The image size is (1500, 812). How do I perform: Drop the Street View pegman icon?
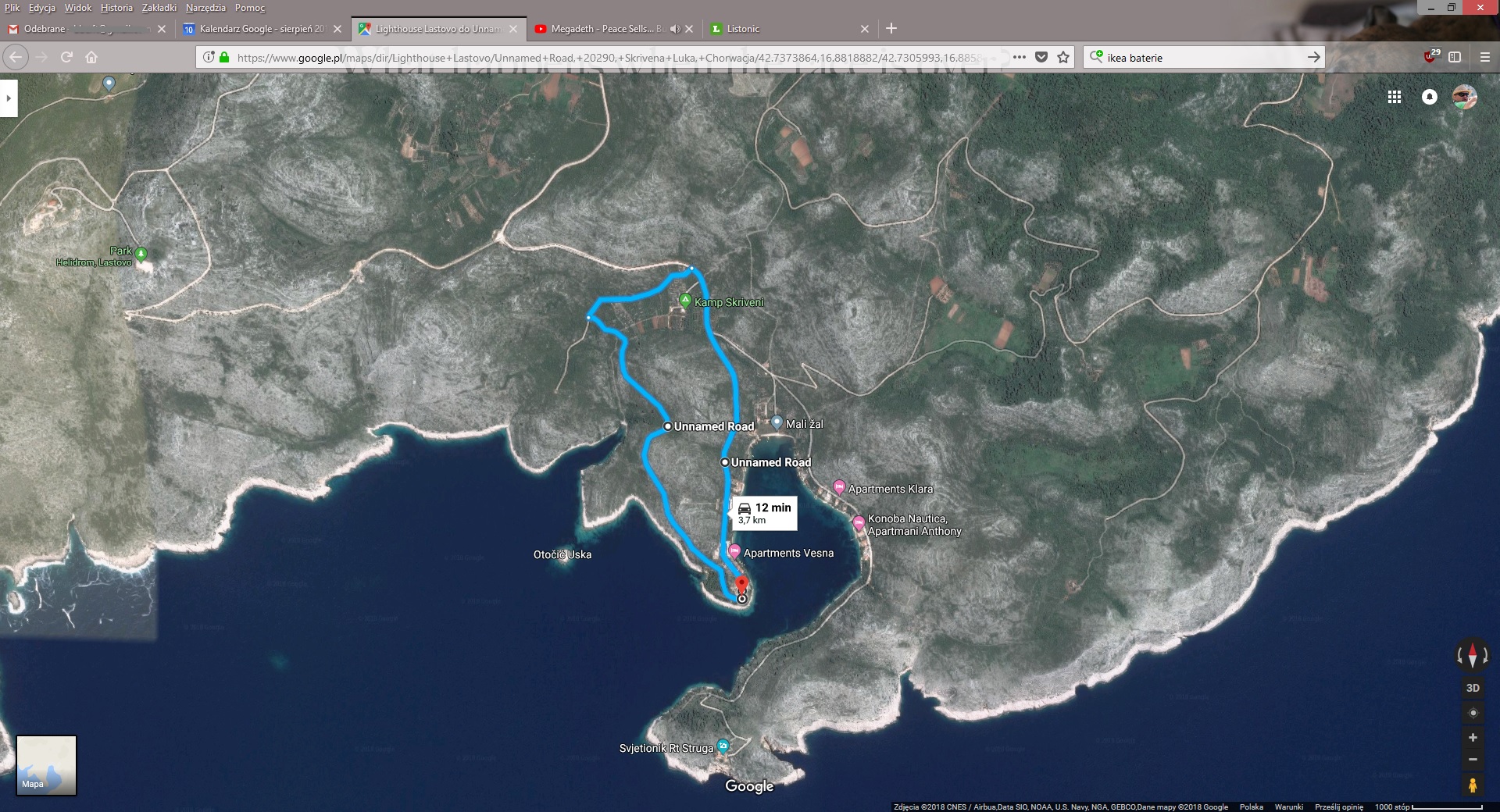[x=1473, y=785]
